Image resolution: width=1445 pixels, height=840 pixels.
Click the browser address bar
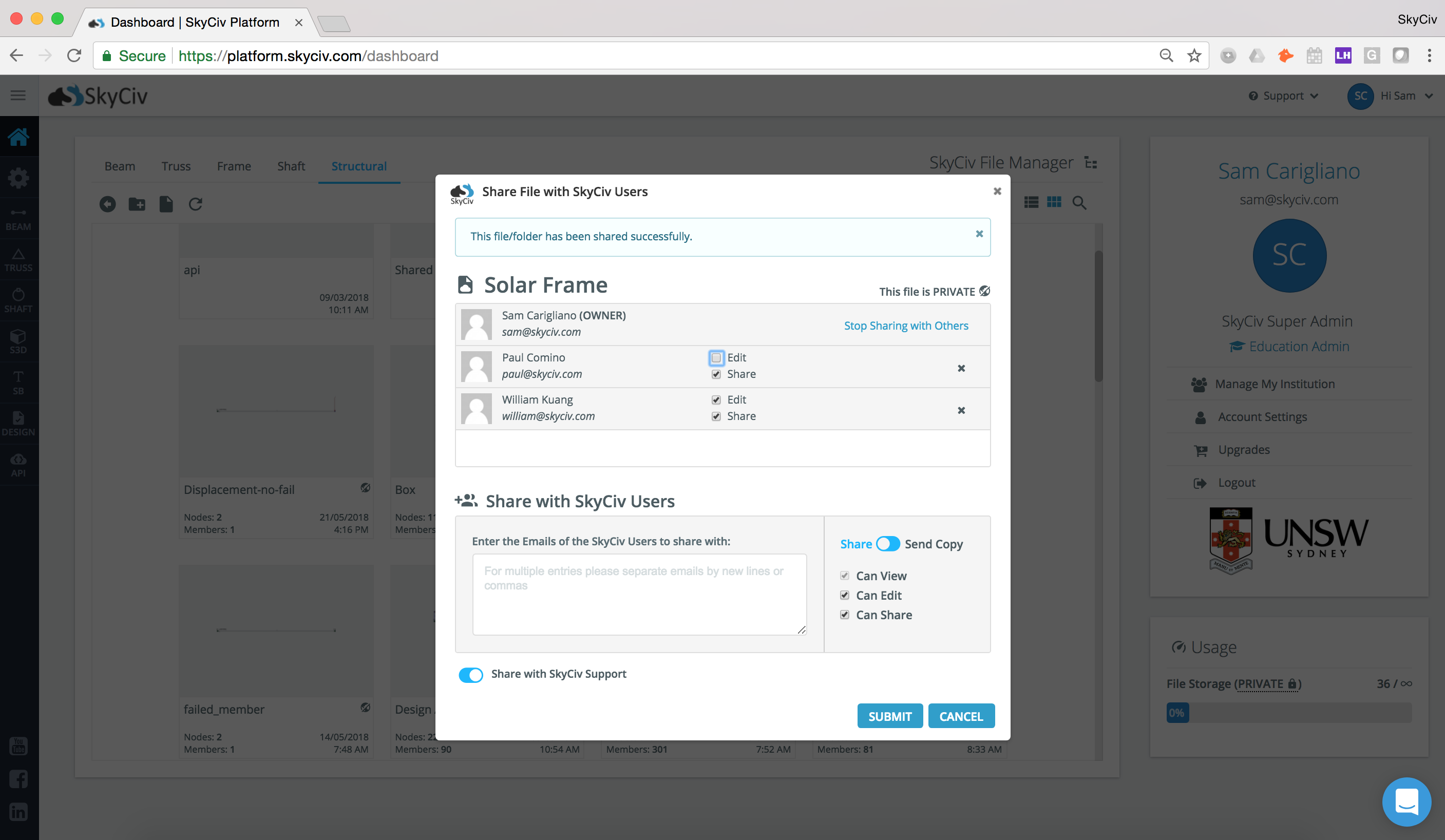651,55
